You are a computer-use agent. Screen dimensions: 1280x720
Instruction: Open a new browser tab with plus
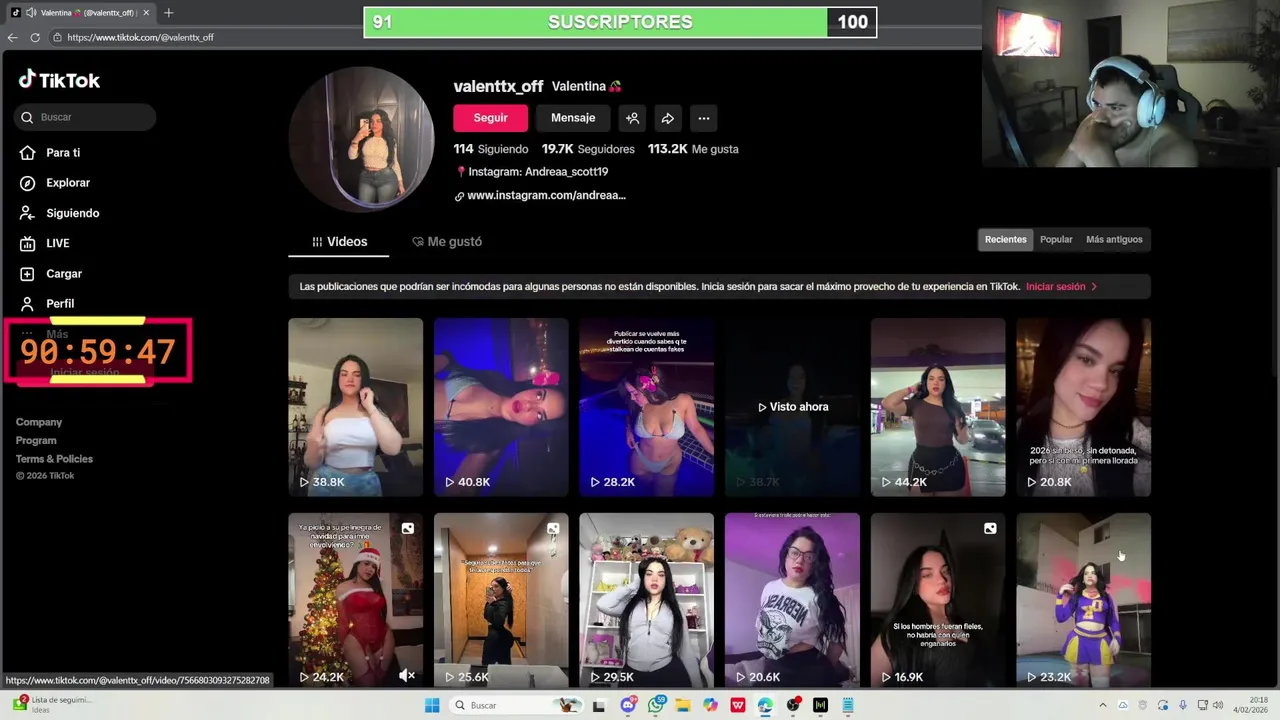point(168,13)
